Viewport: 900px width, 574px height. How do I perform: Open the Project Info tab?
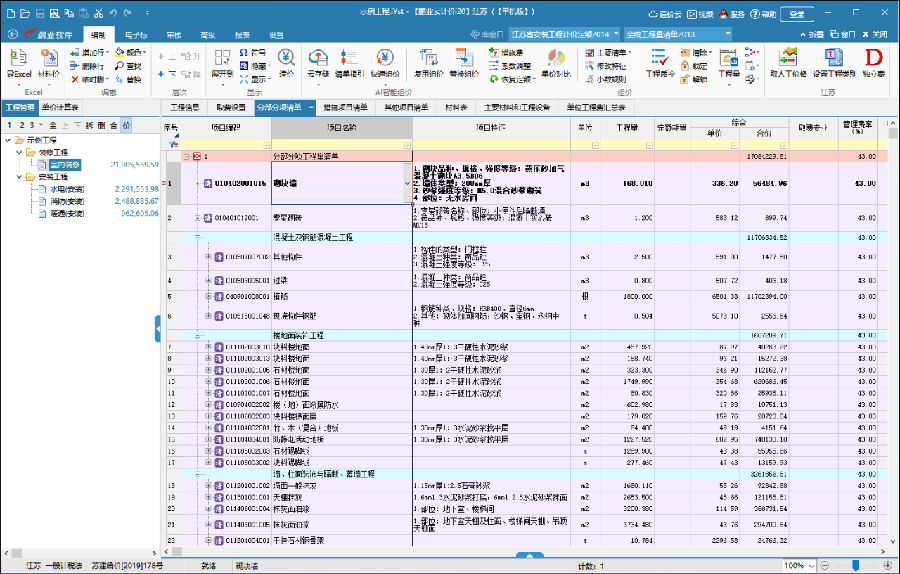pyautogui.click(x=185, y=106)
